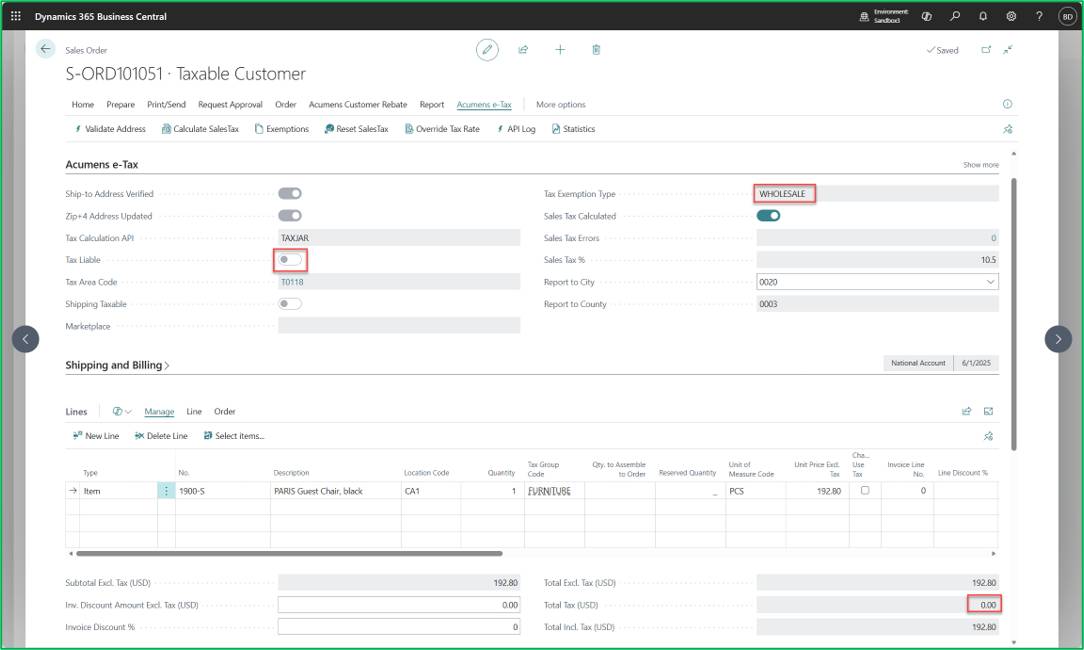This screenshot has height=650, width=1084.
Task: Open the Home menu tab
Action: tap(82, 104)
